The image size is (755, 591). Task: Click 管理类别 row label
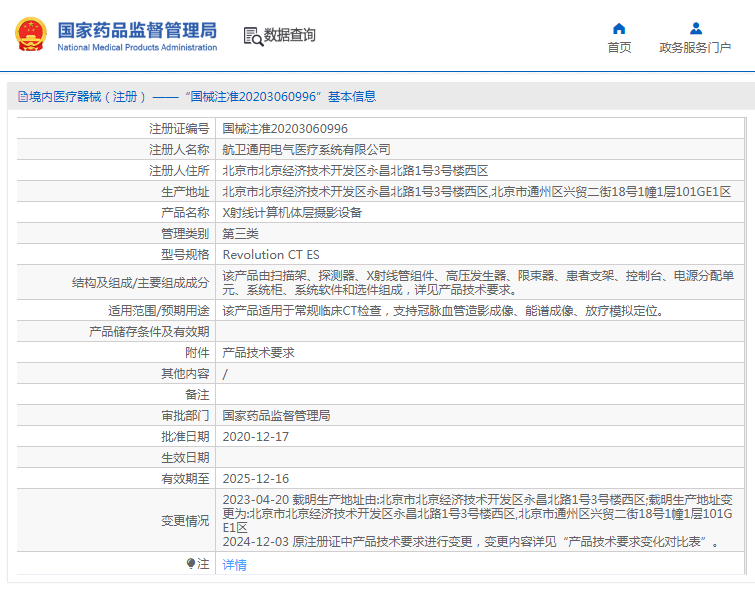point(185,234)
